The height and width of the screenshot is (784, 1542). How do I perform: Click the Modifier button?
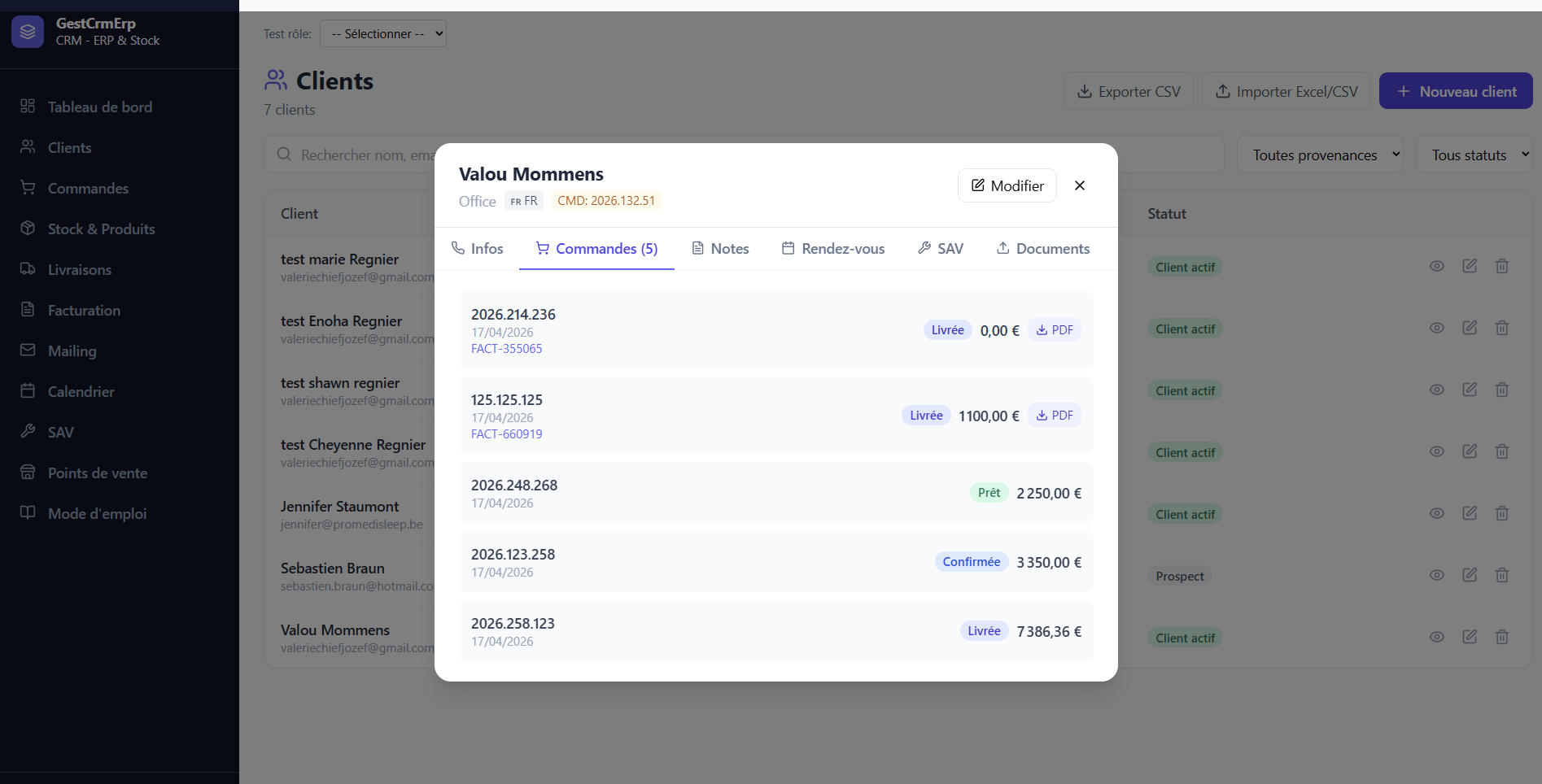click(x=1007, y=185)
